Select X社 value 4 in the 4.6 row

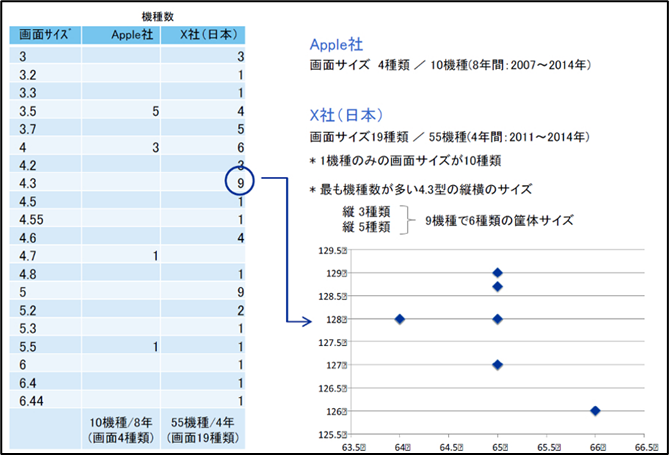(241, 238)
